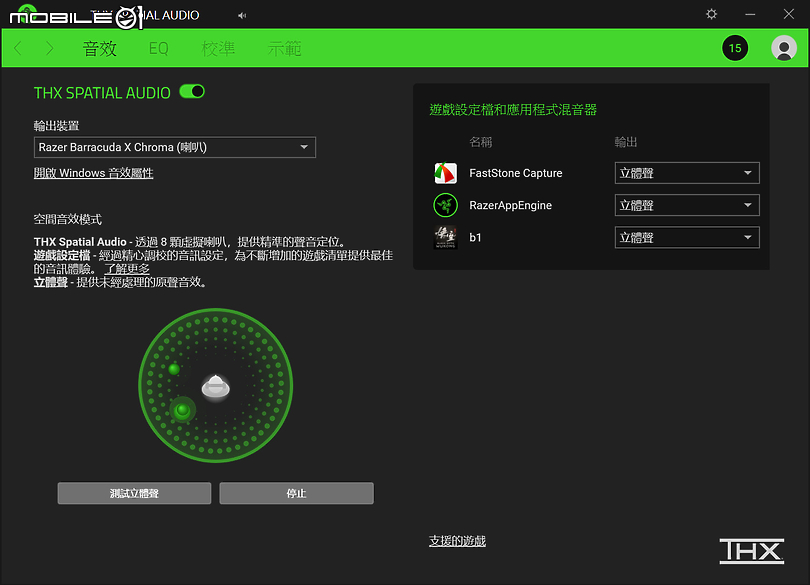Go back with the left arrow
This screenshot has width=810, height=585.
click(x=18, y=48)
